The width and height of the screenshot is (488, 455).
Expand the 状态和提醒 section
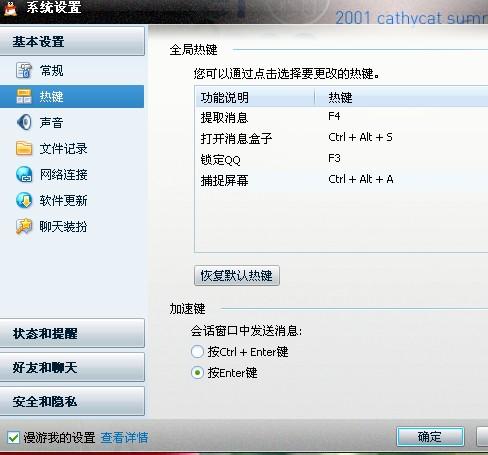click(72, 333)
